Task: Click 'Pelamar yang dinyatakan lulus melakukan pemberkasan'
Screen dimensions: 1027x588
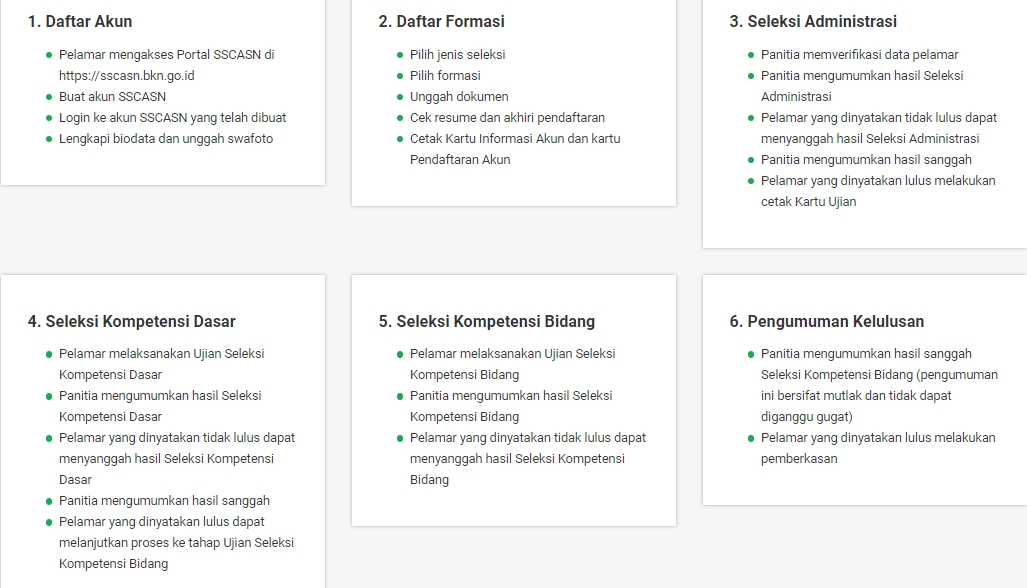Action: (x=878, y=449)
